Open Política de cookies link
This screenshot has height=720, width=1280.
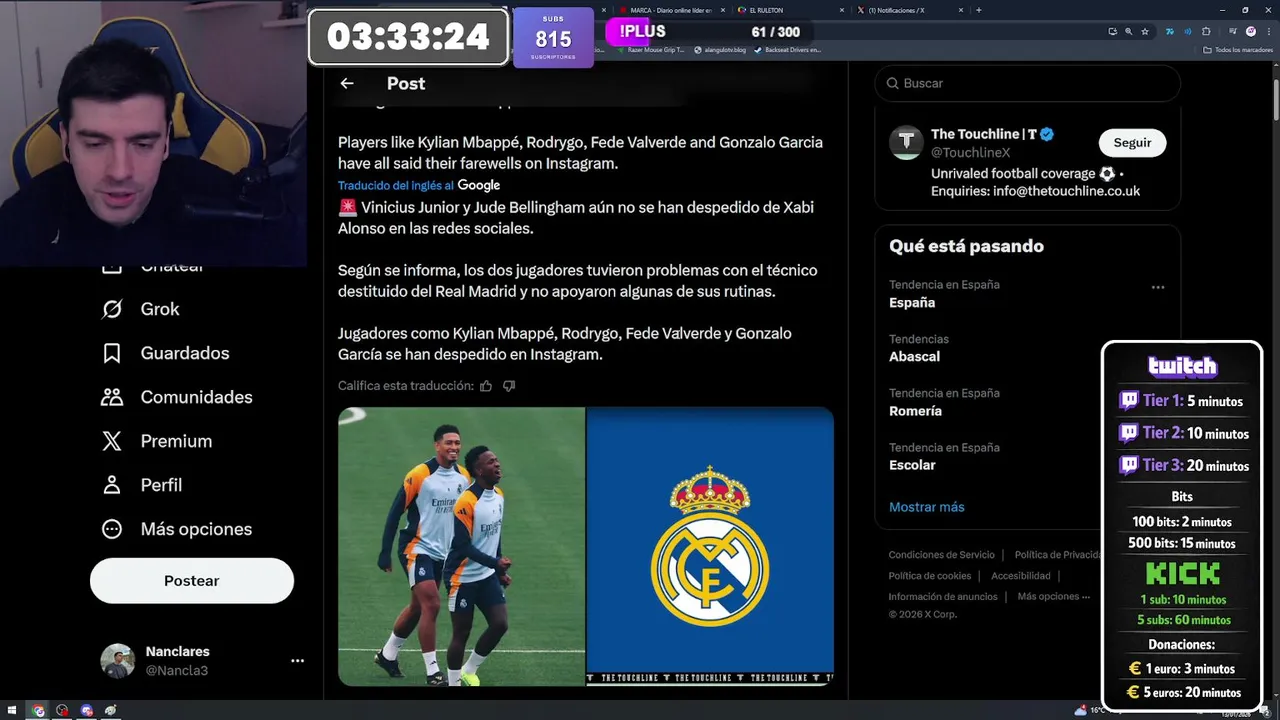pos(930,576)
